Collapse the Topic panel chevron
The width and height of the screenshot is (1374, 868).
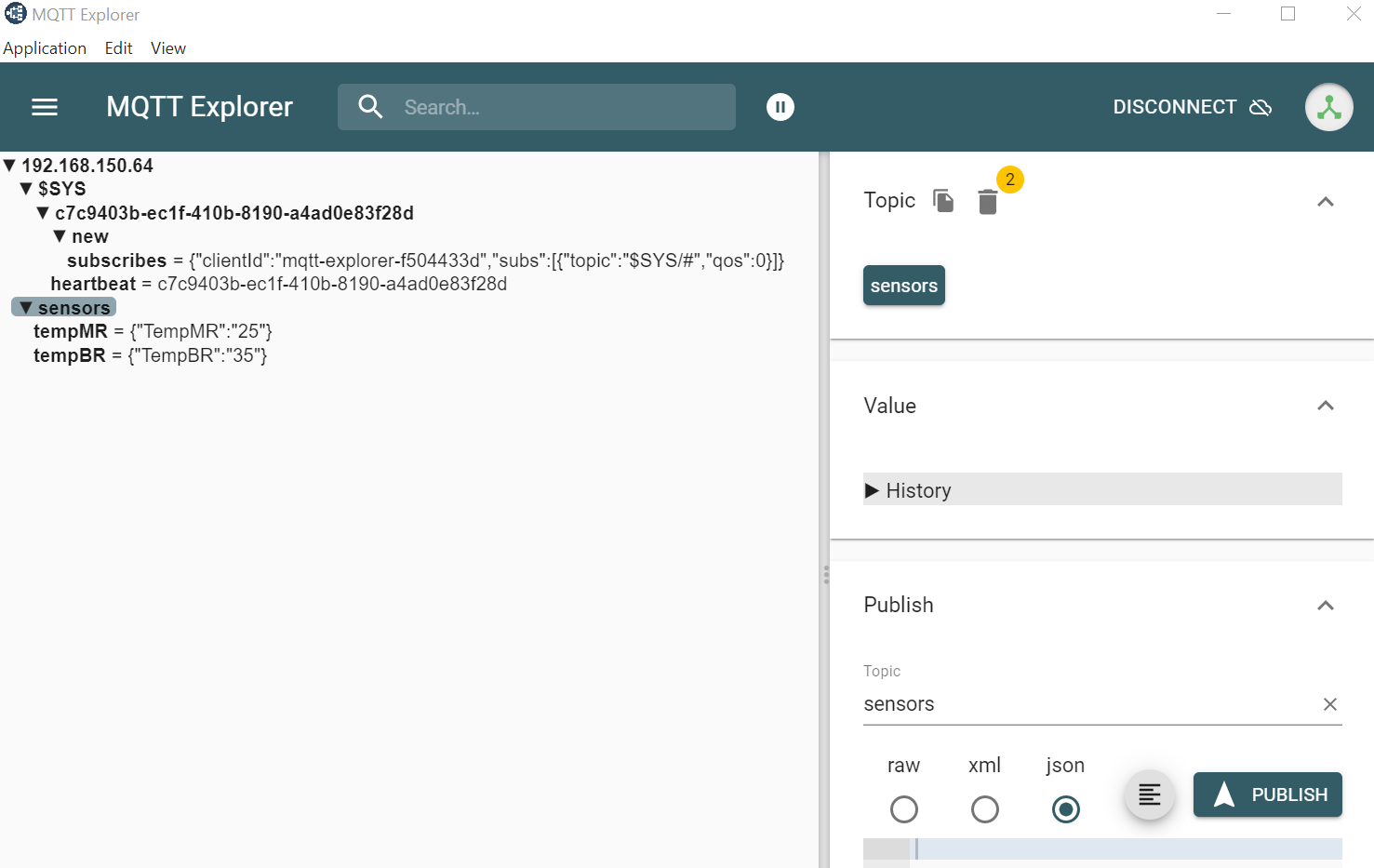[1326, 202]
